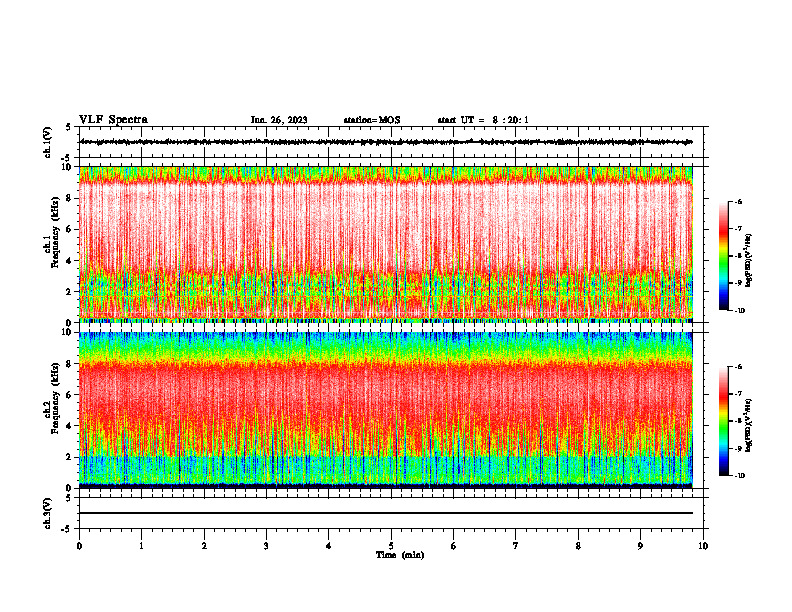
Task: Click time axis tick label 2
Action: pyautogui.click(x=204, y=546)
